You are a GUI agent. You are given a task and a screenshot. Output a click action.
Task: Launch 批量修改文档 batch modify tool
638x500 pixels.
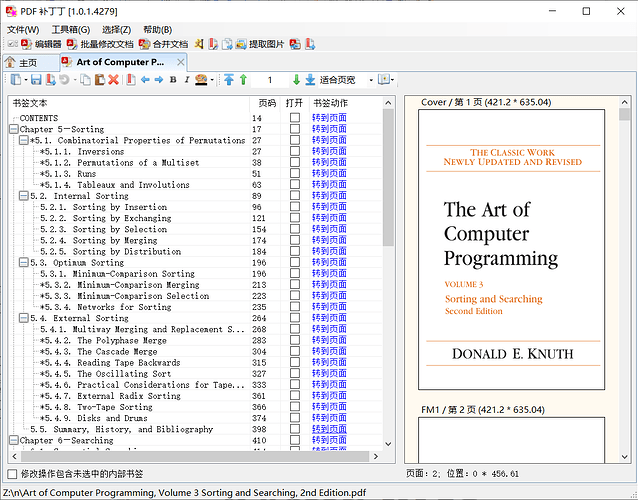click(100, 44)
